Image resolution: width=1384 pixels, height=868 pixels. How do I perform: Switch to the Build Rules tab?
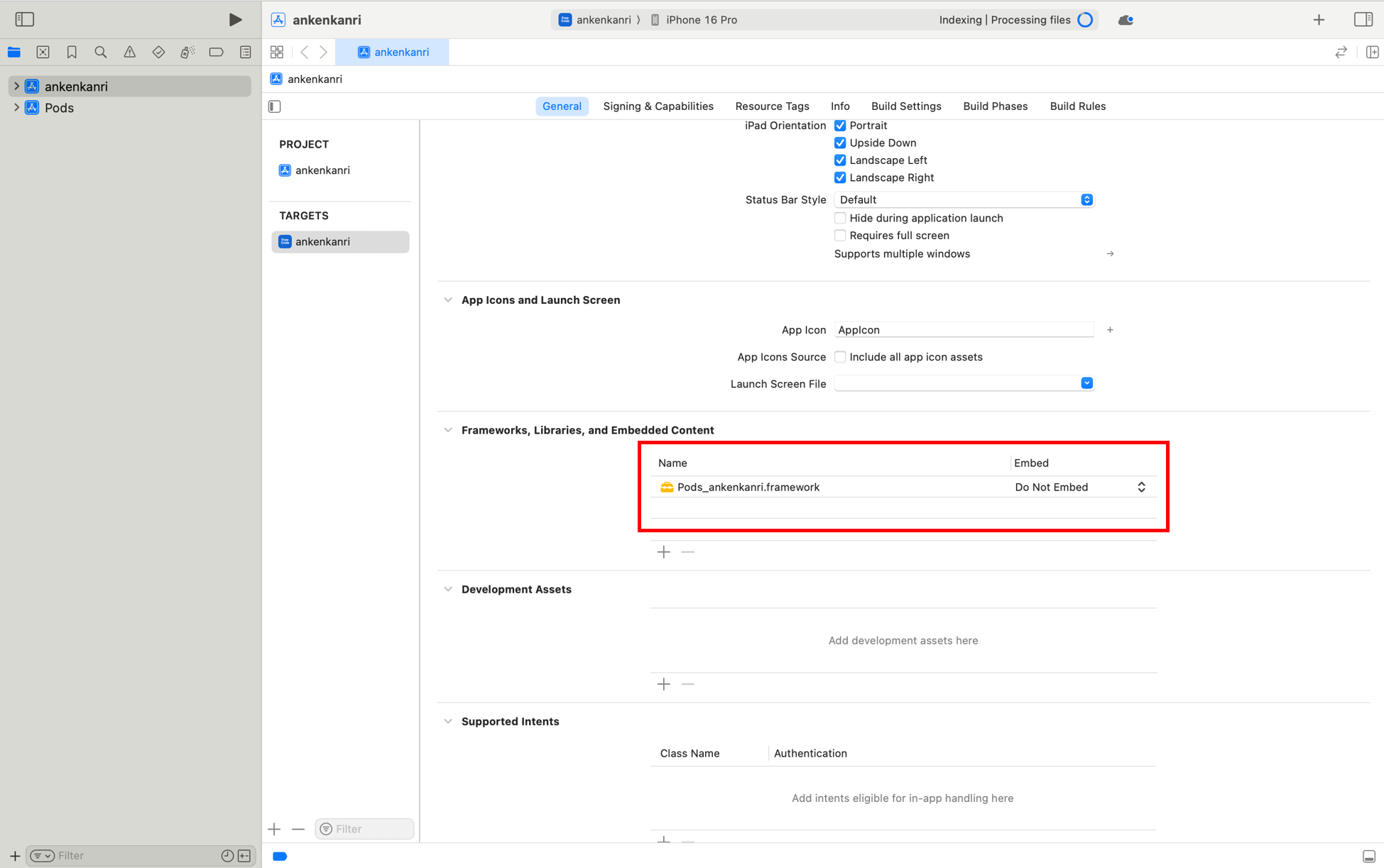click(1077, 106)
